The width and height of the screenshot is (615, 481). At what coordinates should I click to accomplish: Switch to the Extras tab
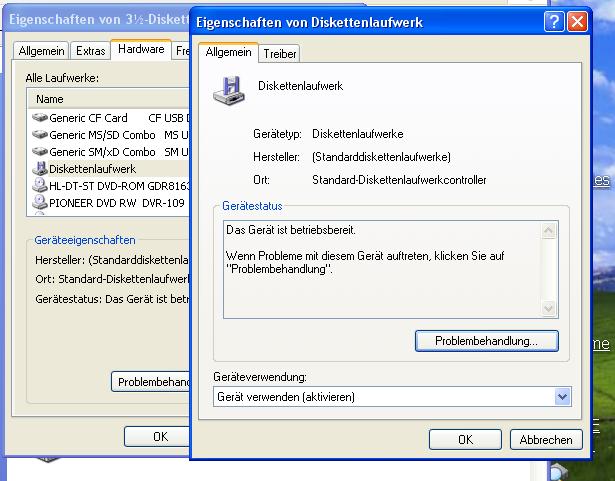click(90, 50)
